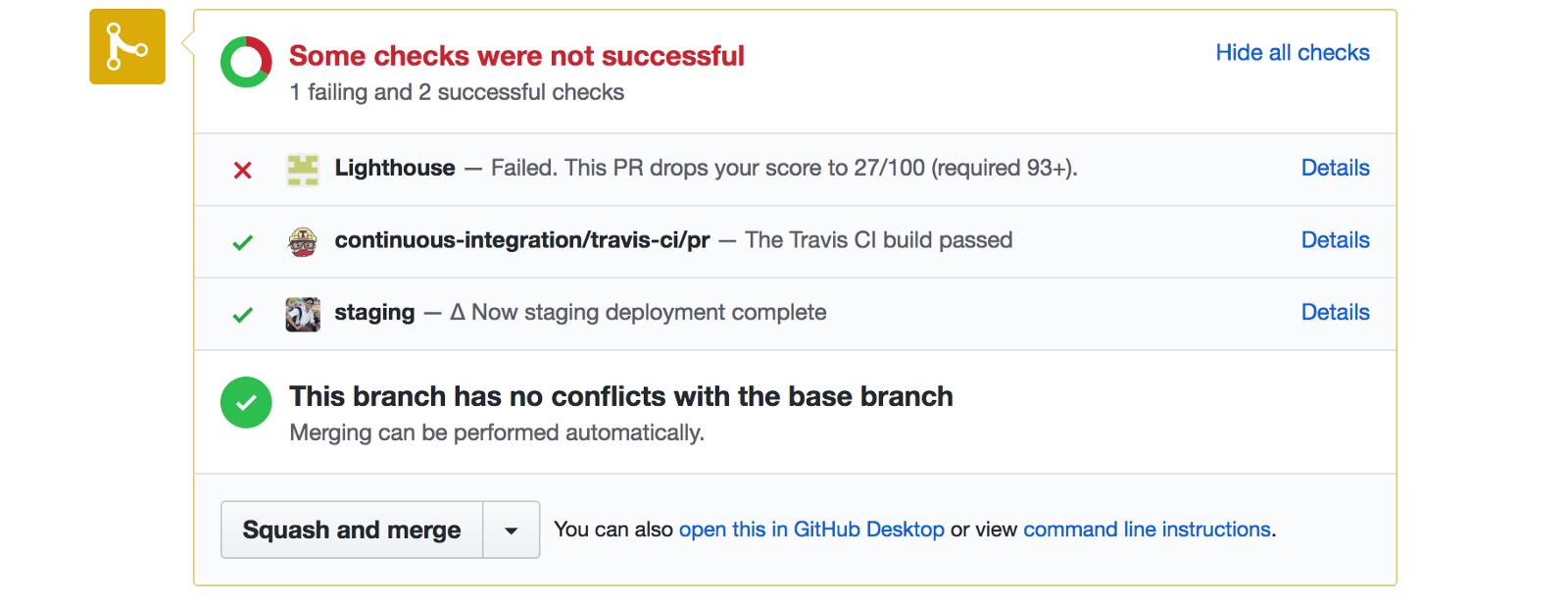Image resolution: width=1568 pixels, height=607 pixels.
Task: Click the green no-conflicts circle check icon
Action: click(x=246, y=402)
